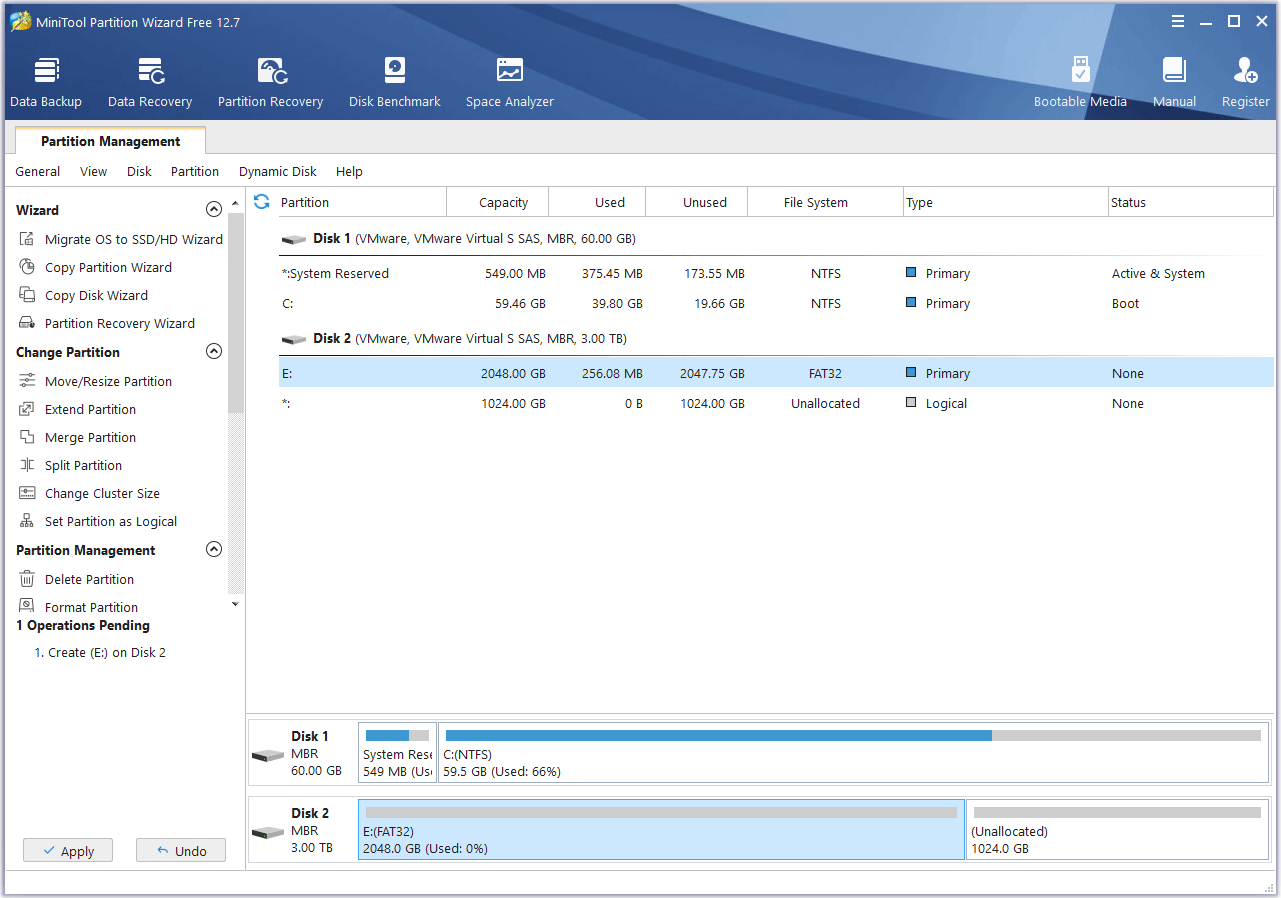Click the Format Partition icon
1281x898 pixels.
point(27,607)
